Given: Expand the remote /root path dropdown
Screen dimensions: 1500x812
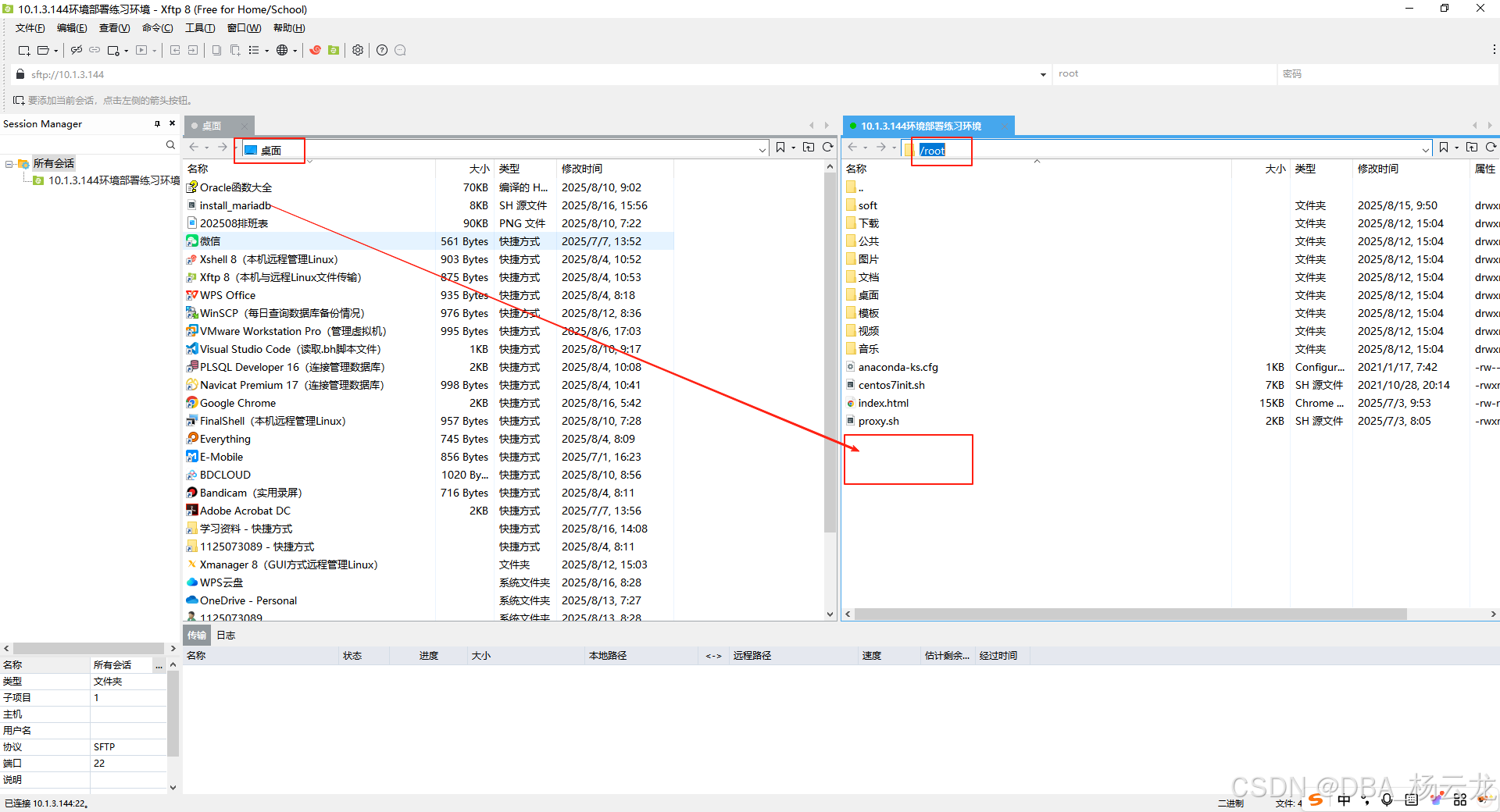Looking at the screenshot, I should (x=1426, y=149).
